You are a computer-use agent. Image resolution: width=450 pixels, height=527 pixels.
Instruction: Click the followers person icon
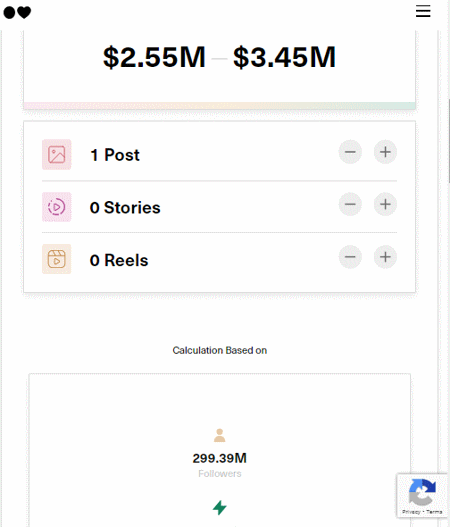(x=219, y=435)
